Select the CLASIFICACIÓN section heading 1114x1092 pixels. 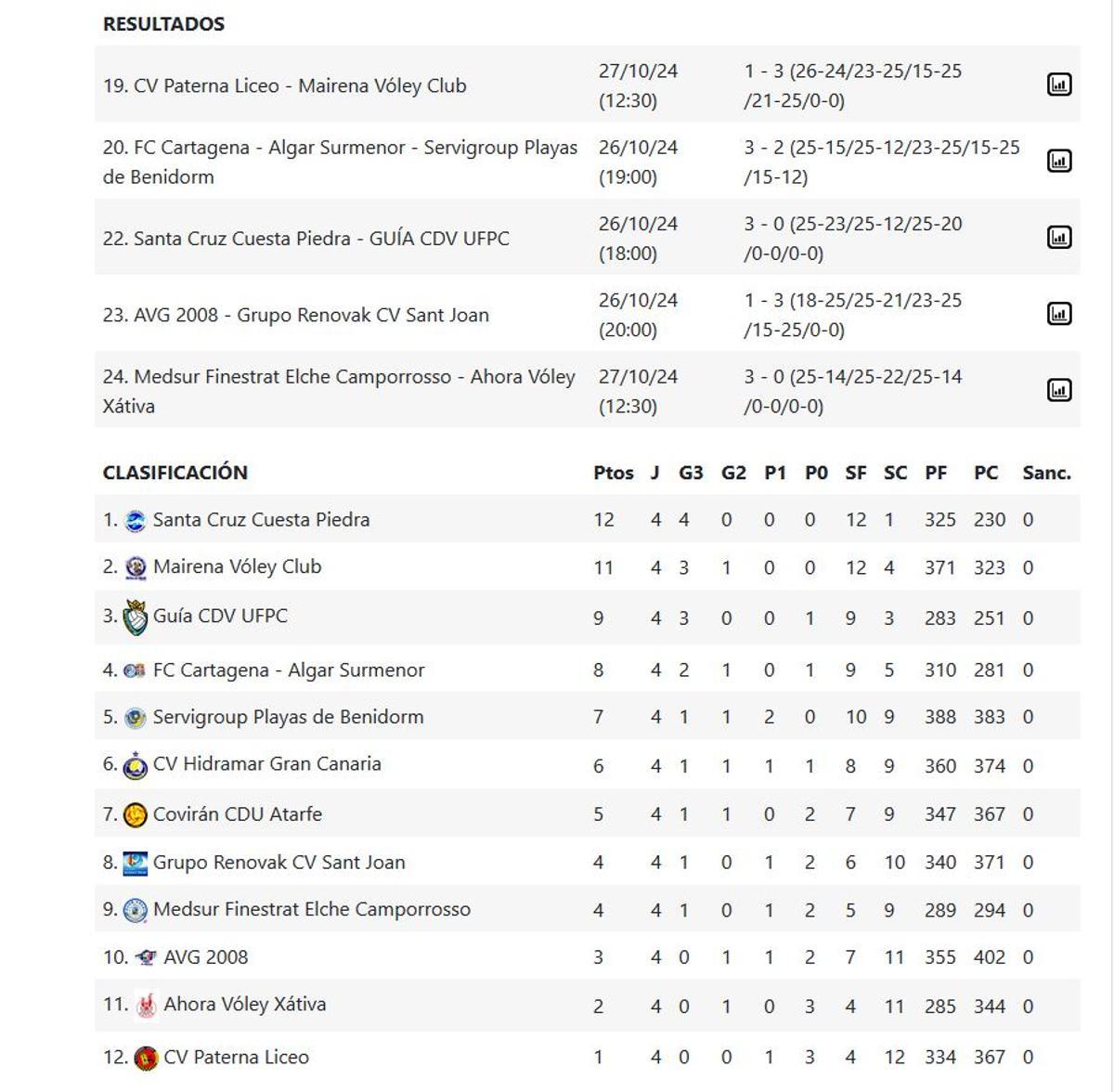click(x=176, y=472)
